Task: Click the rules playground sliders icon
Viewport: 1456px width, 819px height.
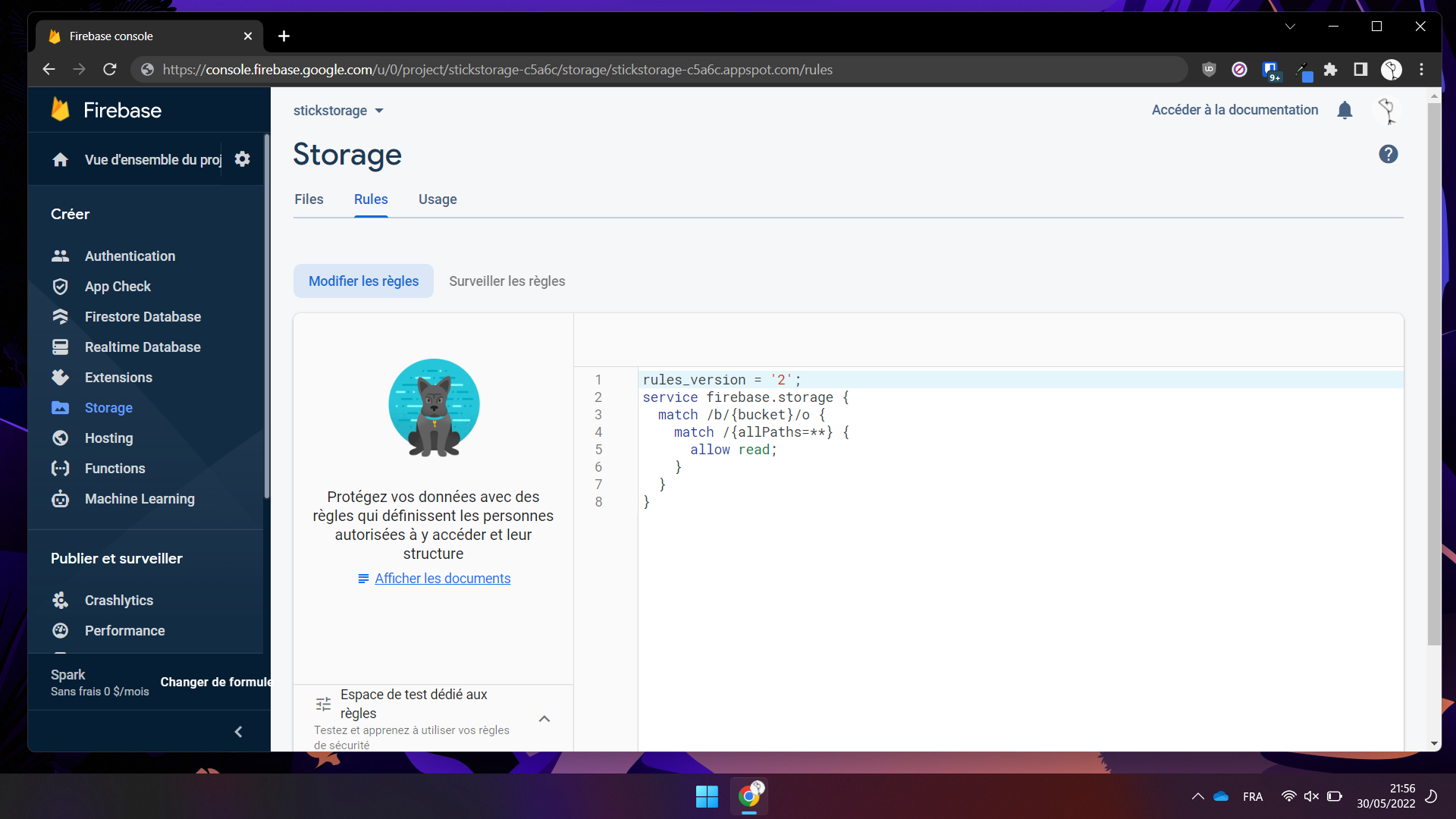Action: coord(323,704)
